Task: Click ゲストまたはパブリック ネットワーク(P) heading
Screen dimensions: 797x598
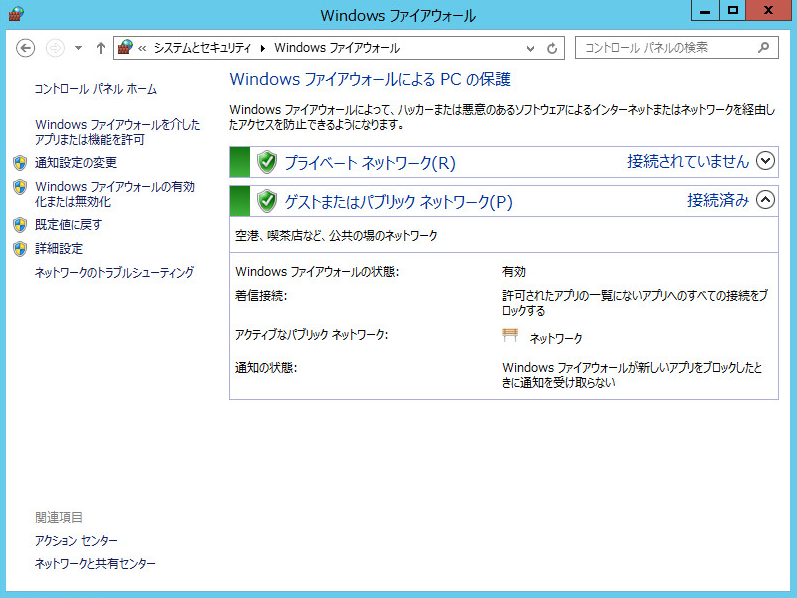Action: [x=398, y=202]
